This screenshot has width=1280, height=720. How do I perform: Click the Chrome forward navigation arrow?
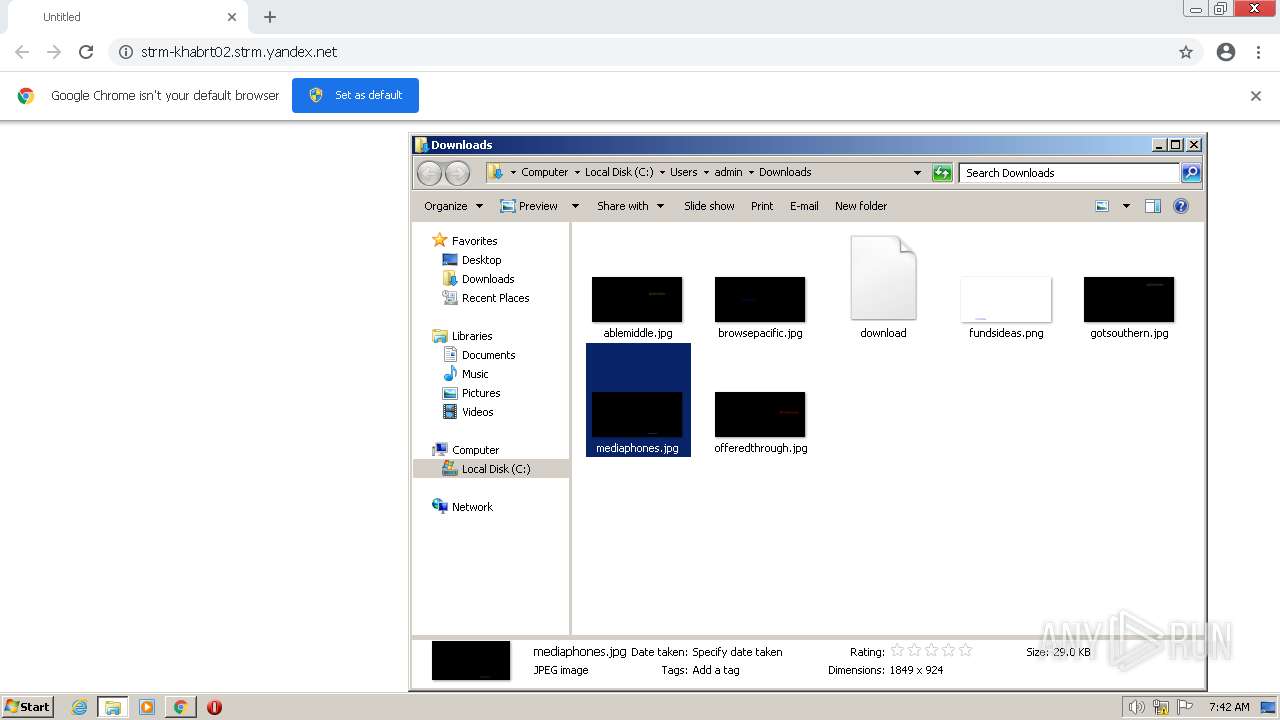54,52
